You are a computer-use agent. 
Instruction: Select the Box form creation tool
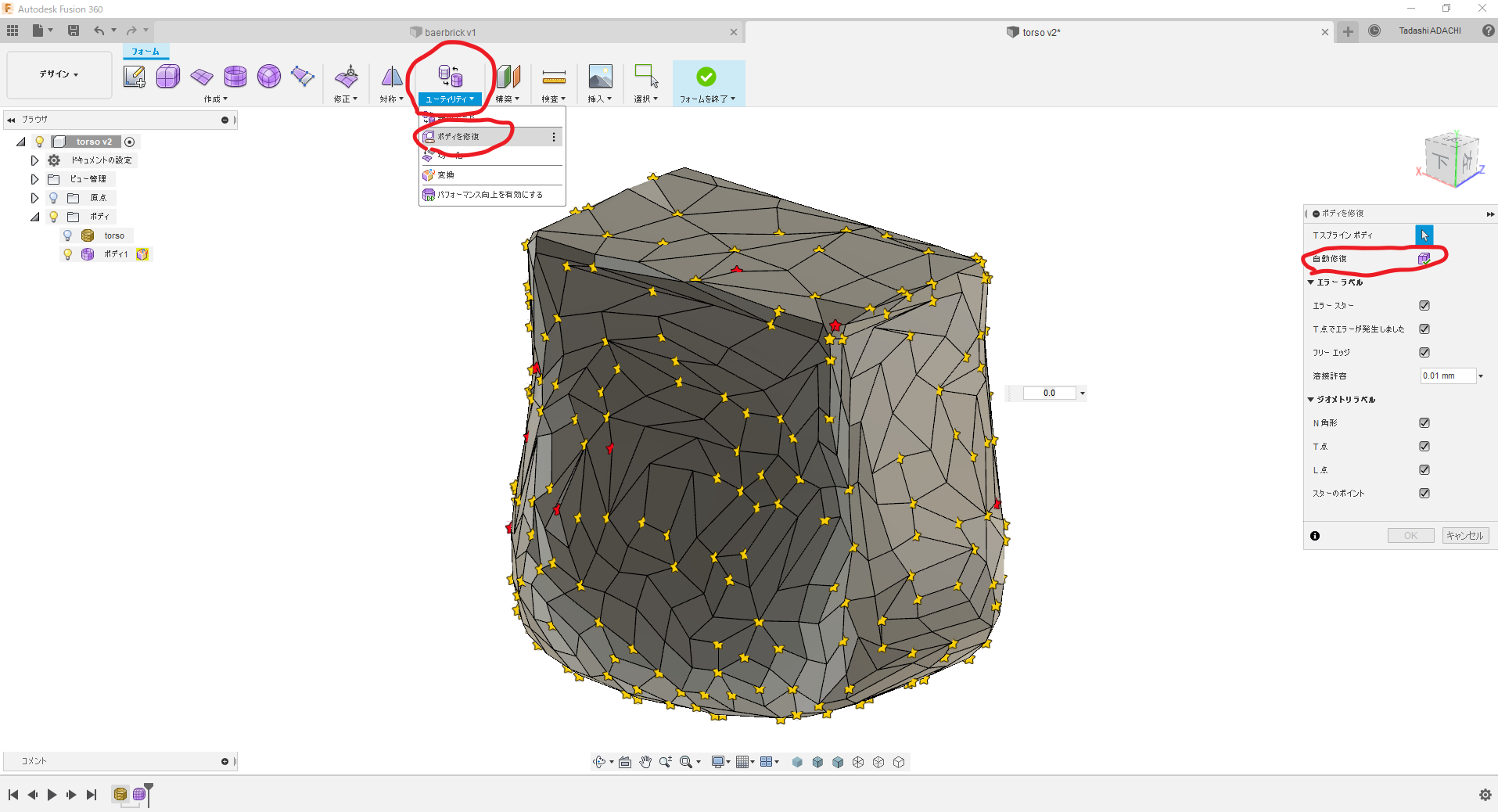click(167, 77)
